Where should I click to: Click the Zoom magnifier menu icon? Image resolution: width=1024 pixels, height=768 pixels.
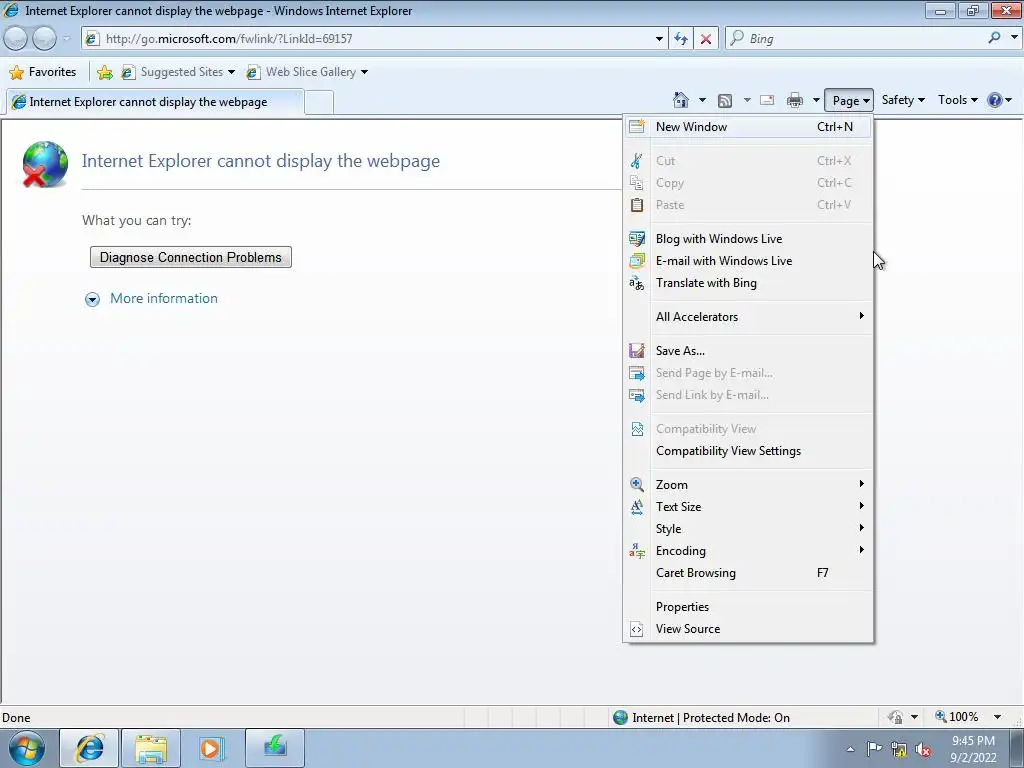(637, 485)
